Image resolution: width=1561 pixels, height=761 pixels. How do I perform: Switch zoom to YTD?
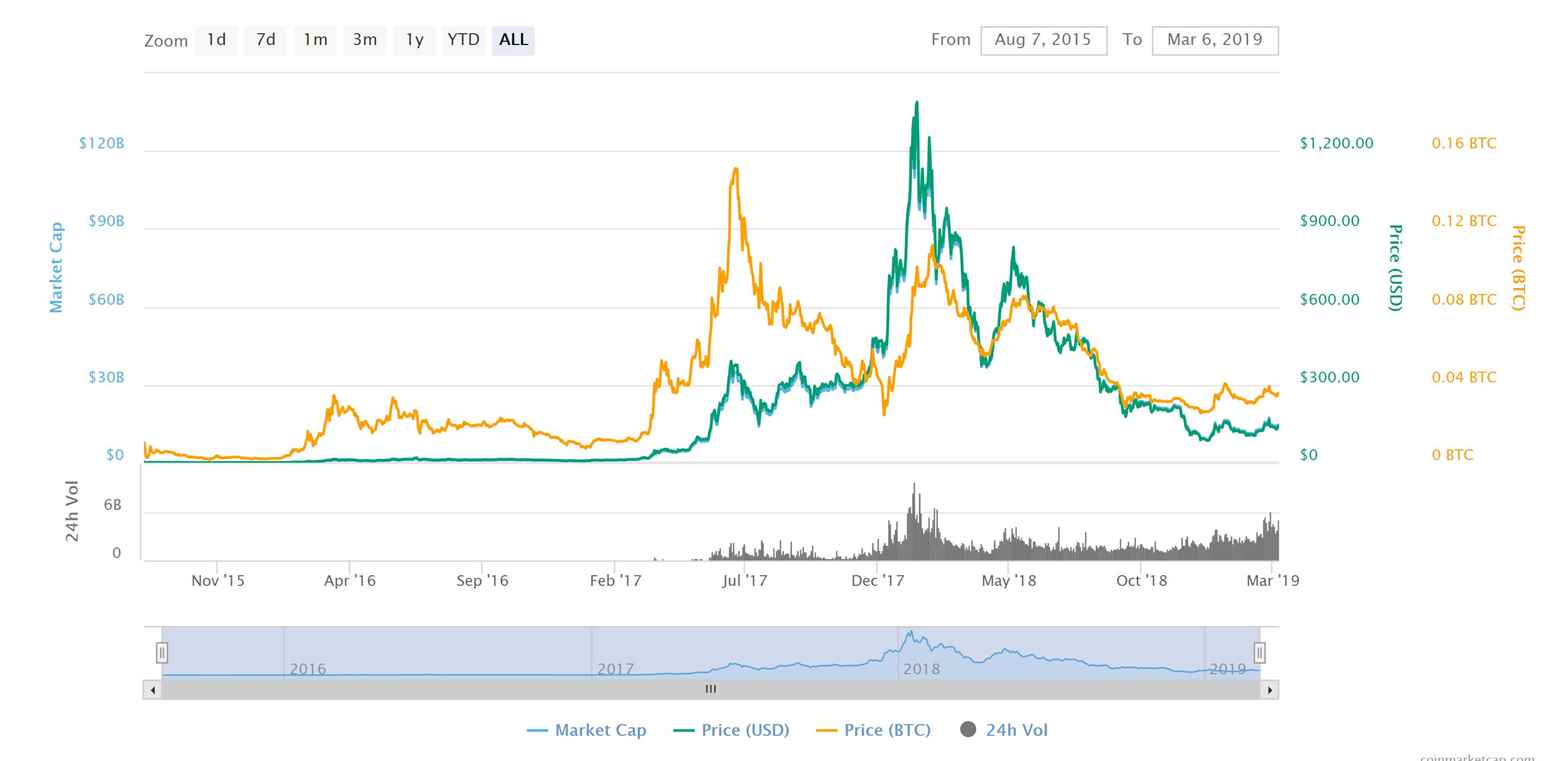(463, 40)
